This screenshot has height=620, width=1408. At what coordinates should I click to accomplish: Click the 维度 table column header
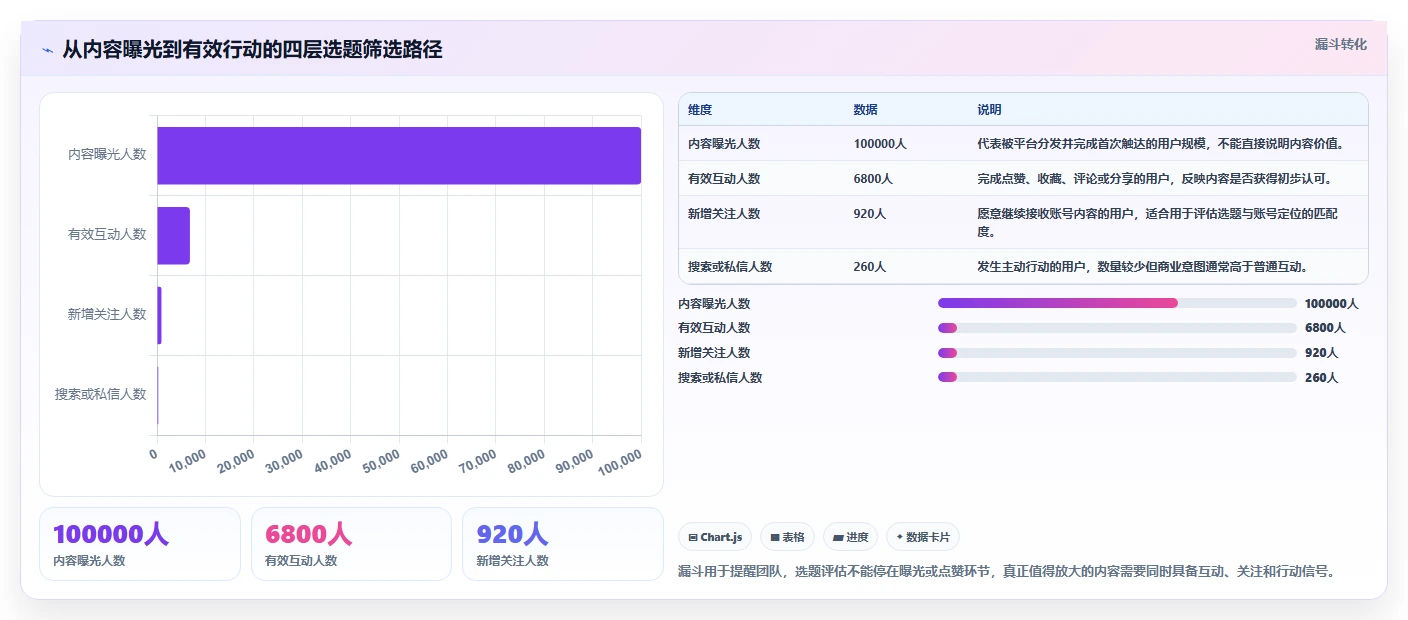click(x=700, y=110)
